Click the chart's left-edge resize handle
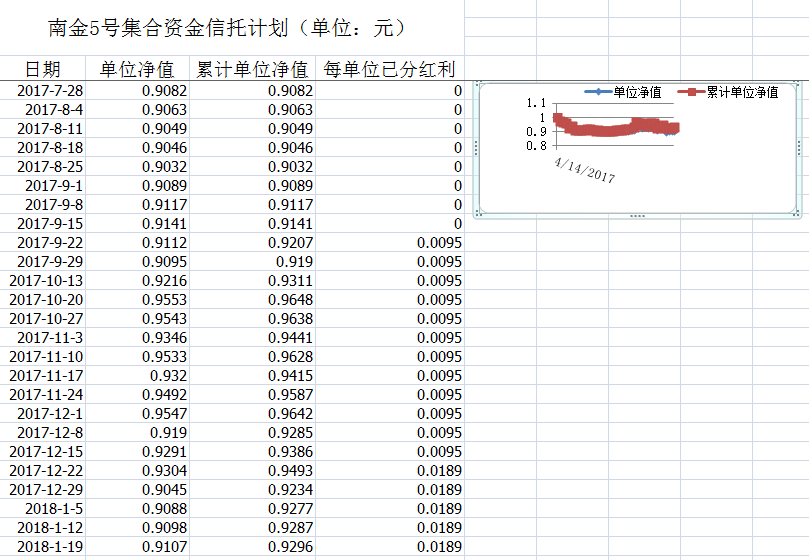The height and width of the screenshot is (560, 809). click(475, 148)
